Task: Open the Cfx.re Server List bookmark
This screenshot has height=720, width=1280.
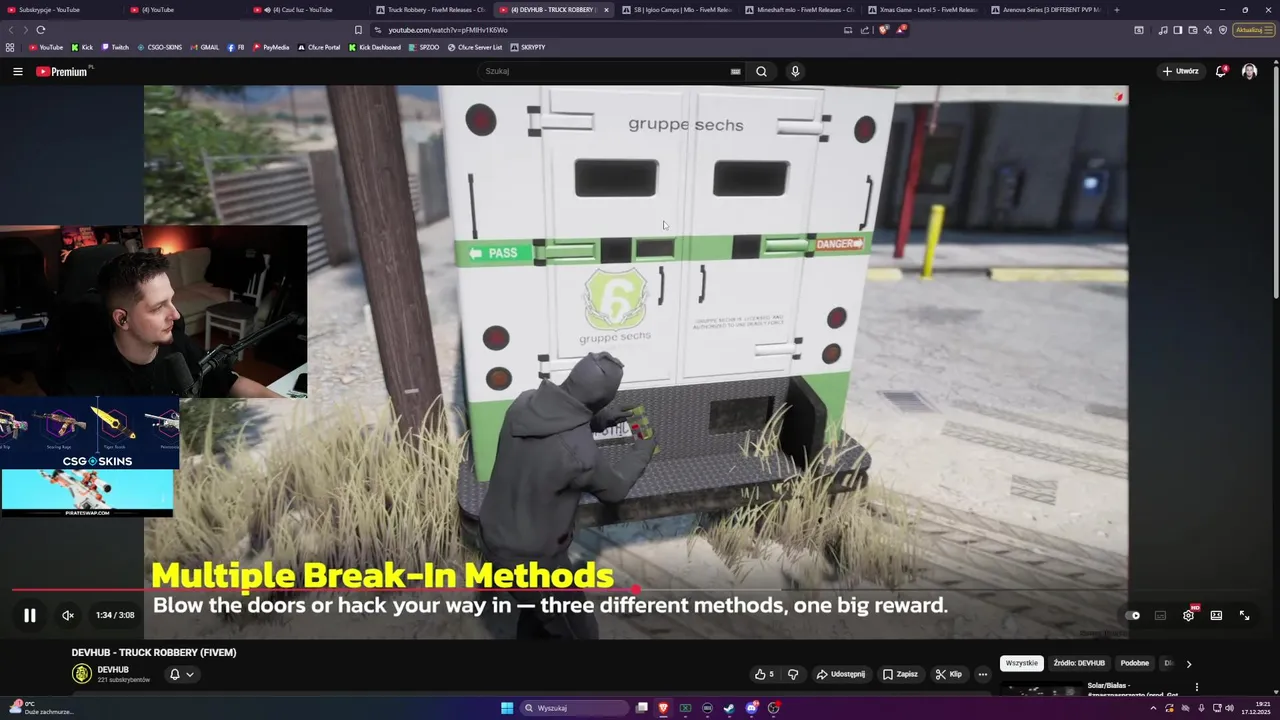Action: point(475,47)
